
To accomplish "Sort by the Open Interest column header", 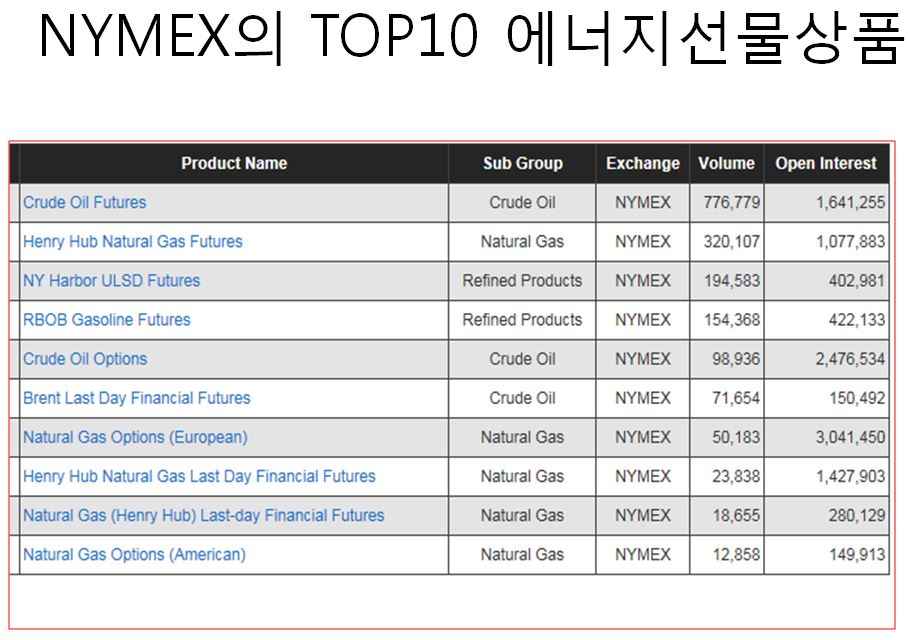I will point(826,163).
